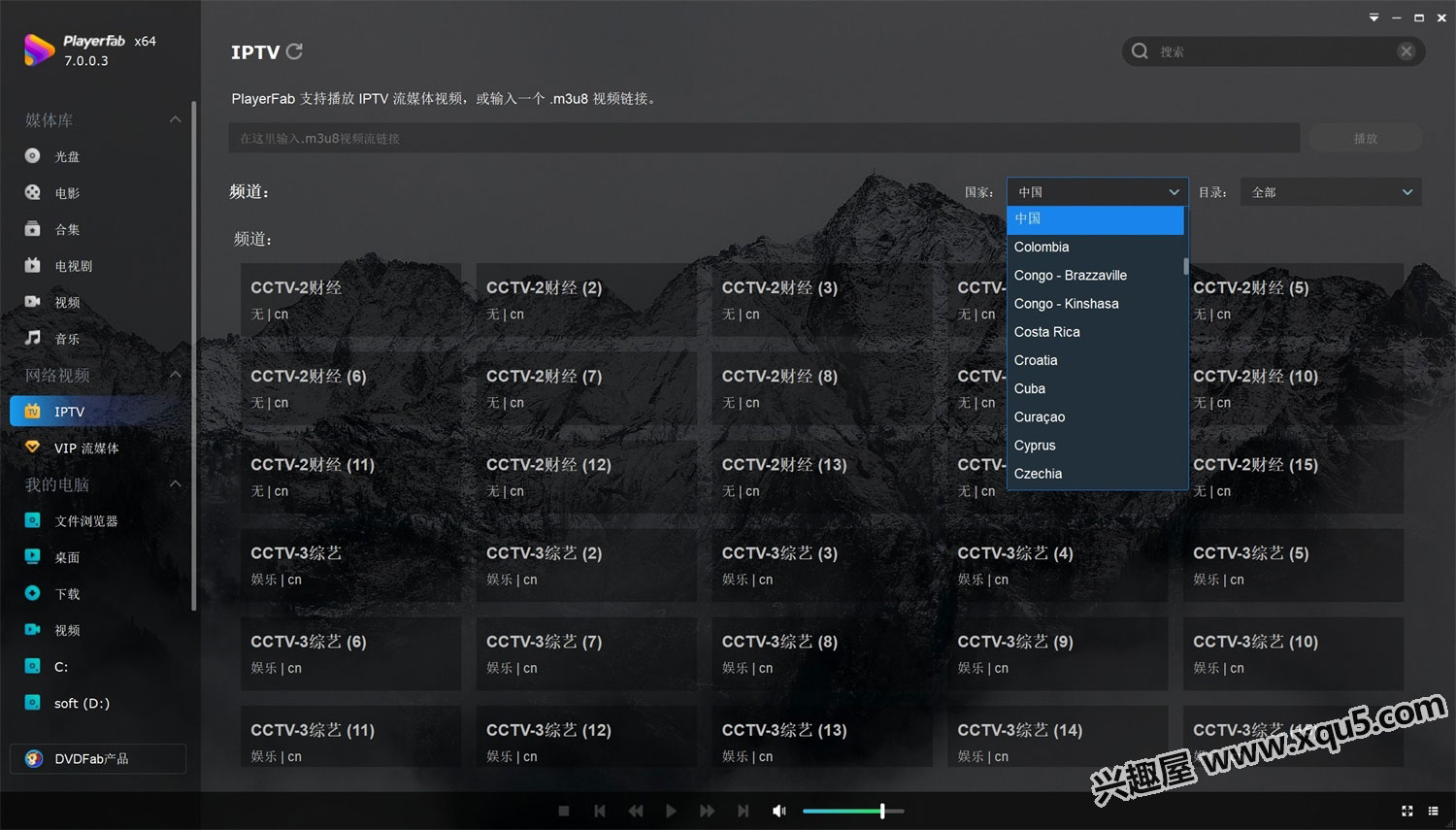Select Colombia in country list
The height and width of the screenshot is (830, 1456).
[1095, 248]
